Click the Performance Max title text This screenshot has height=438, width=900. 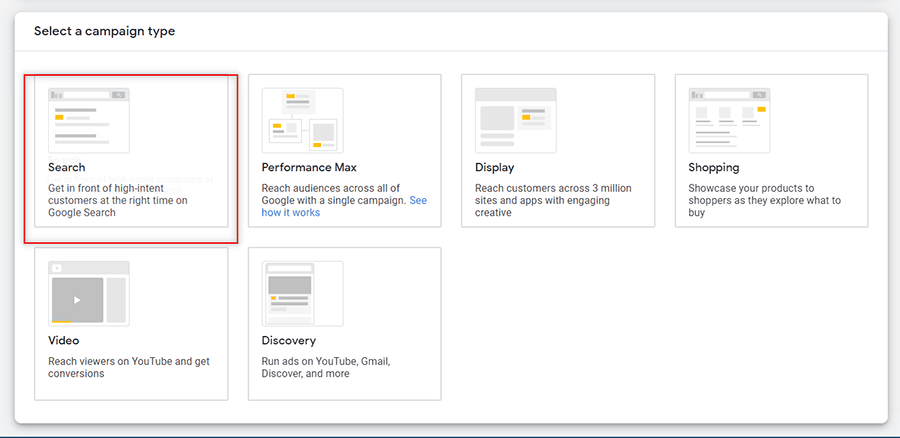tap(309, 168)
